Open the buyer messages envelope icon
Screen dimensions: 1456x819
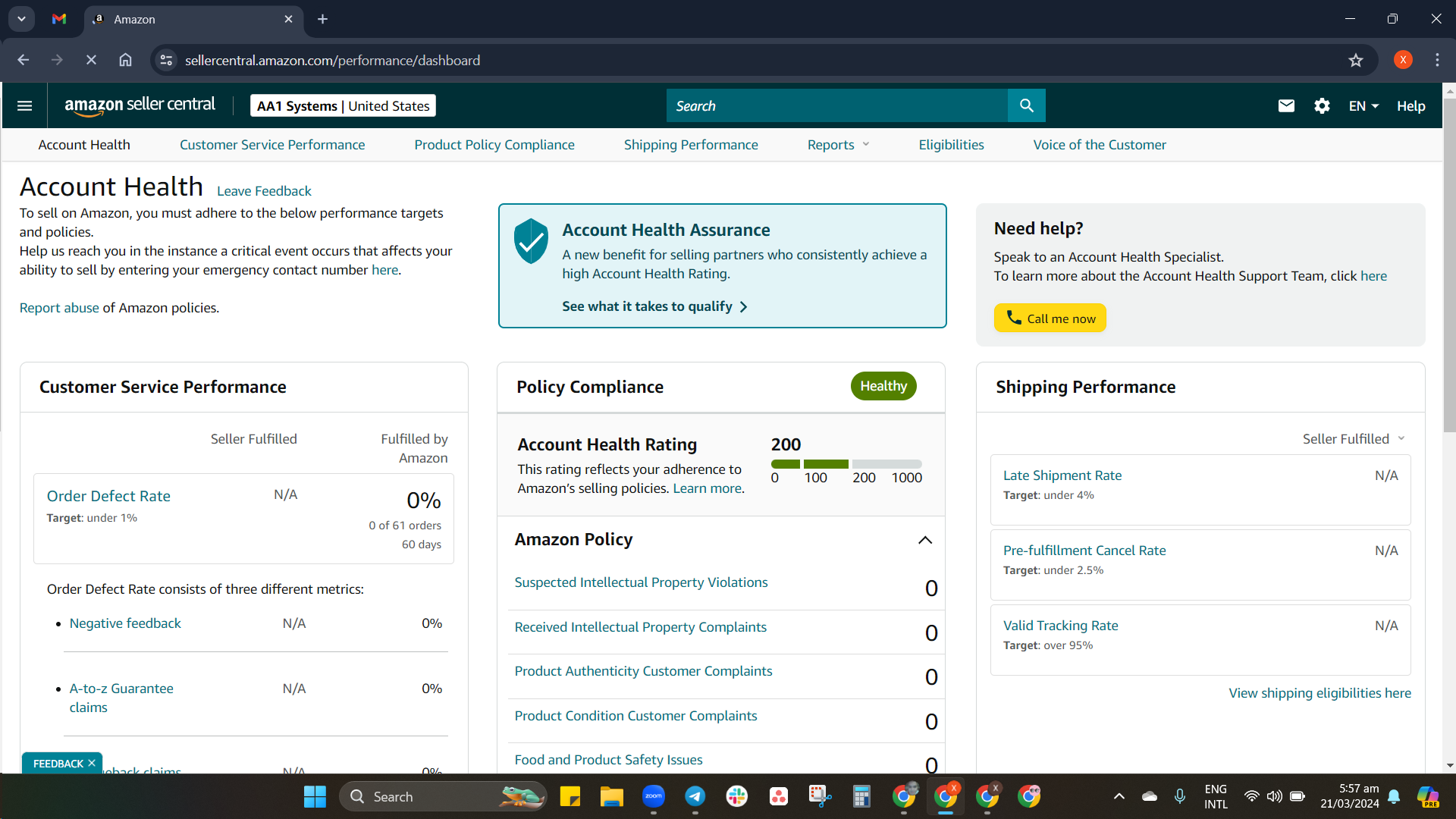point(1286,105)
